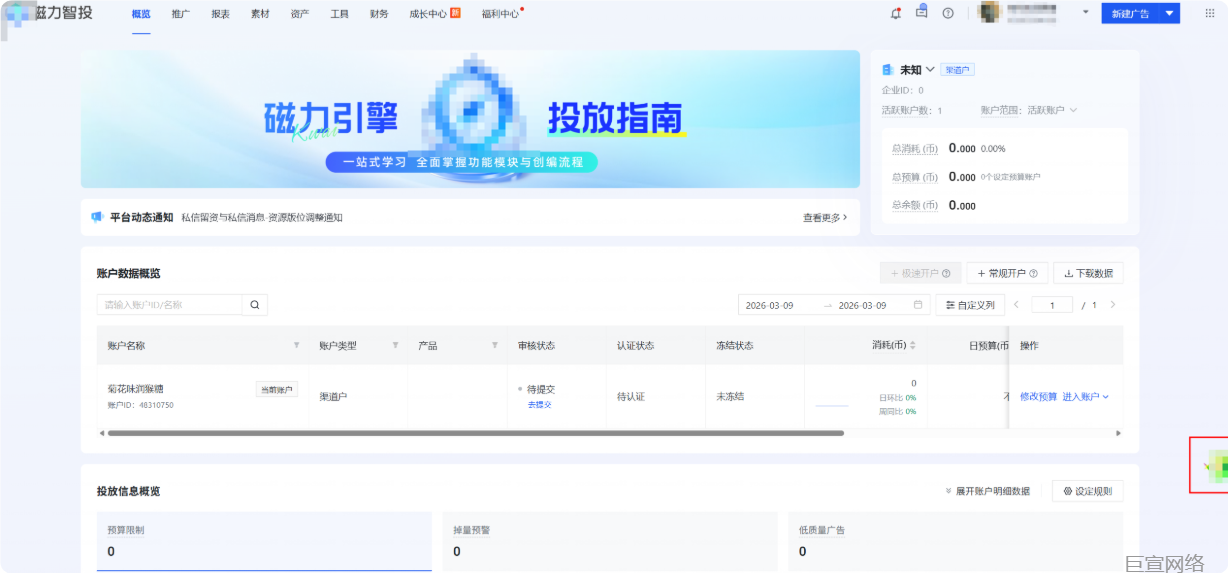Click the user avatar in header
The height and width of the screenshot is (573, 1228).
click(x=988, y=13)
